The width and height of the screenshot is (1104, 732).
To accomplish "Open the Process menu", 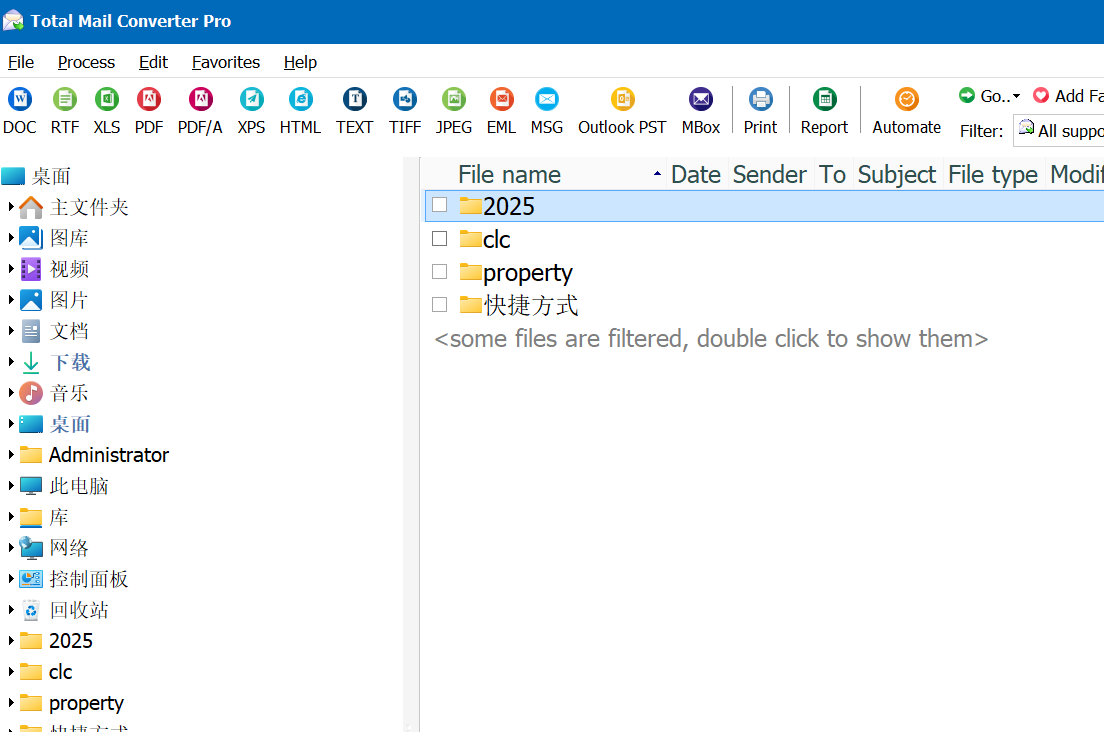I will point(86,62).
